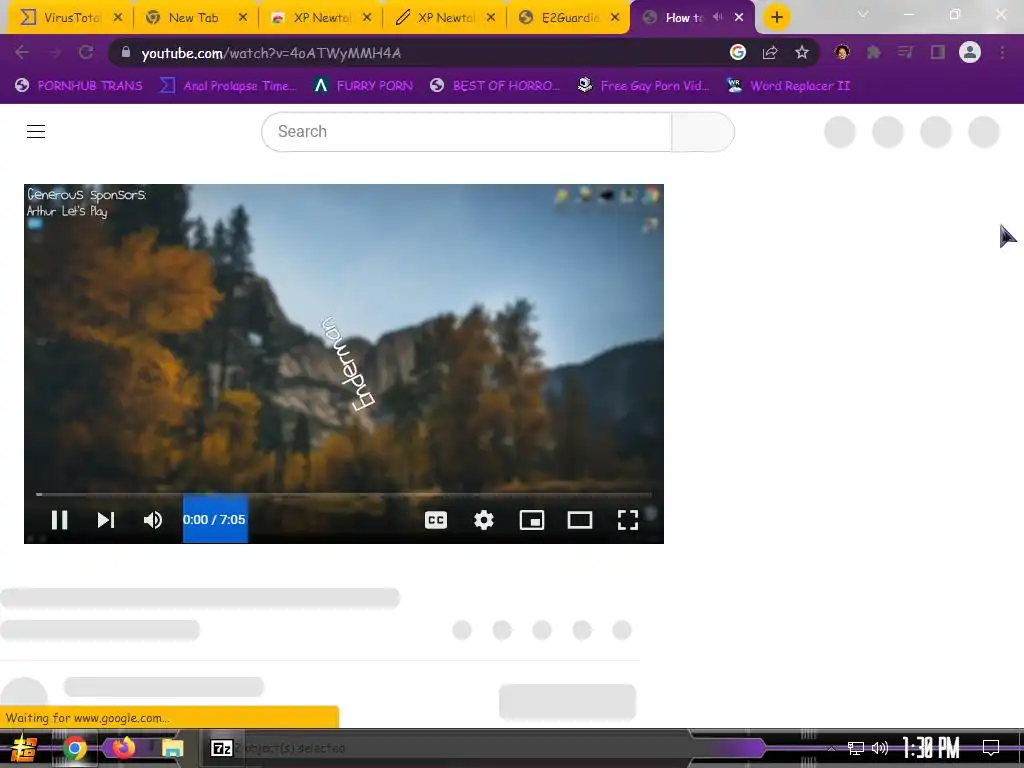
Task: Toggle theater mode view
Action: coord(579,520)
